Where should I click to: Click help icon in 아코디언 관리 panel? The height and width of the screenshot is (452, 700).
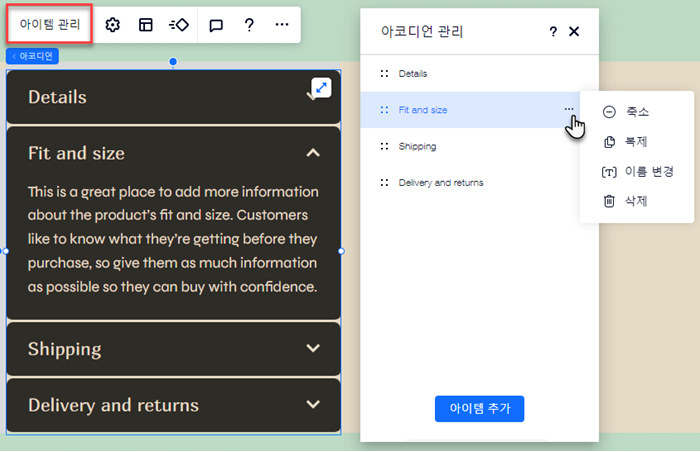click(553, 32)
